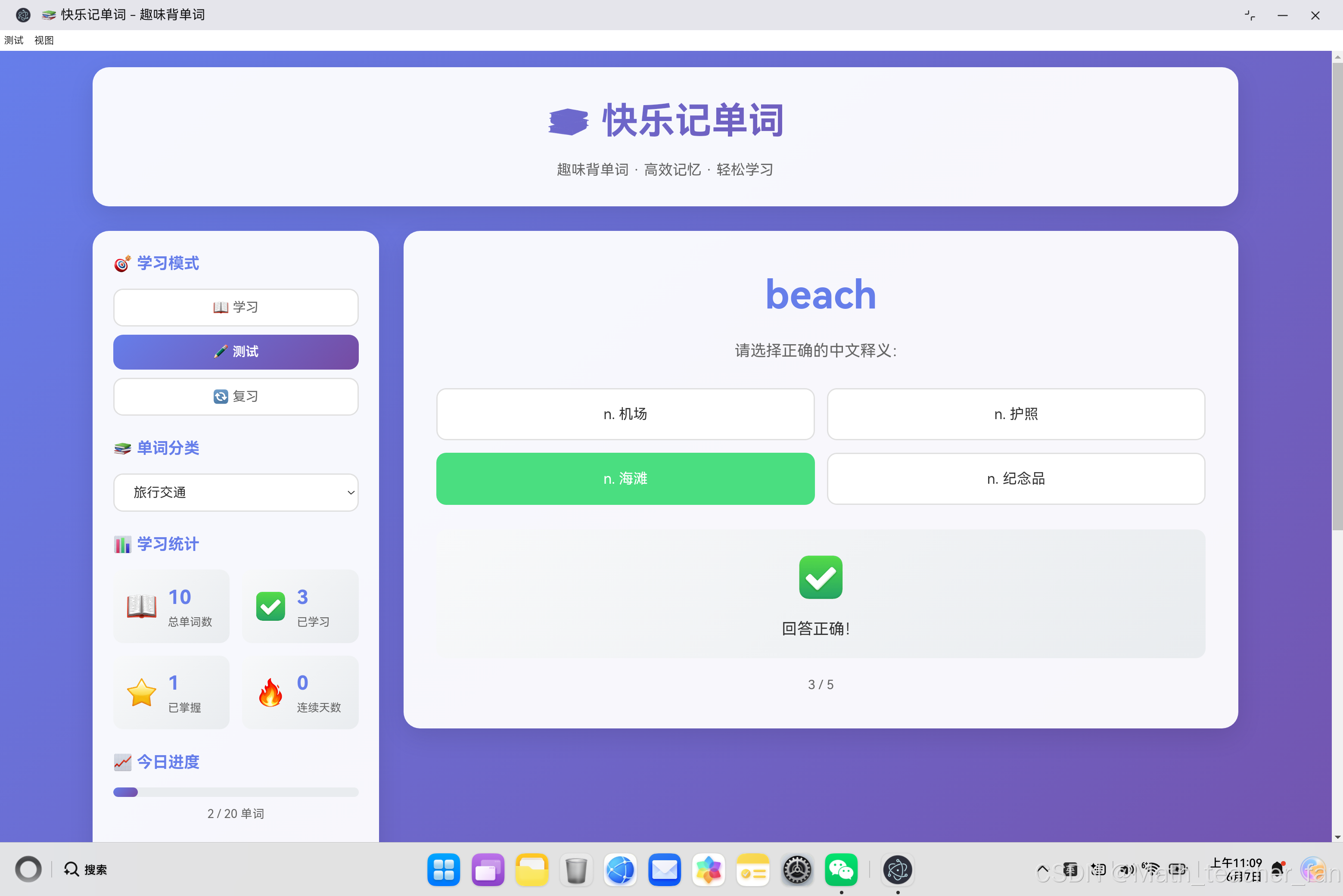Click the trend chart icon beside 今日进度
This screenshot has height=896, width=1343.
pos(122,762)
